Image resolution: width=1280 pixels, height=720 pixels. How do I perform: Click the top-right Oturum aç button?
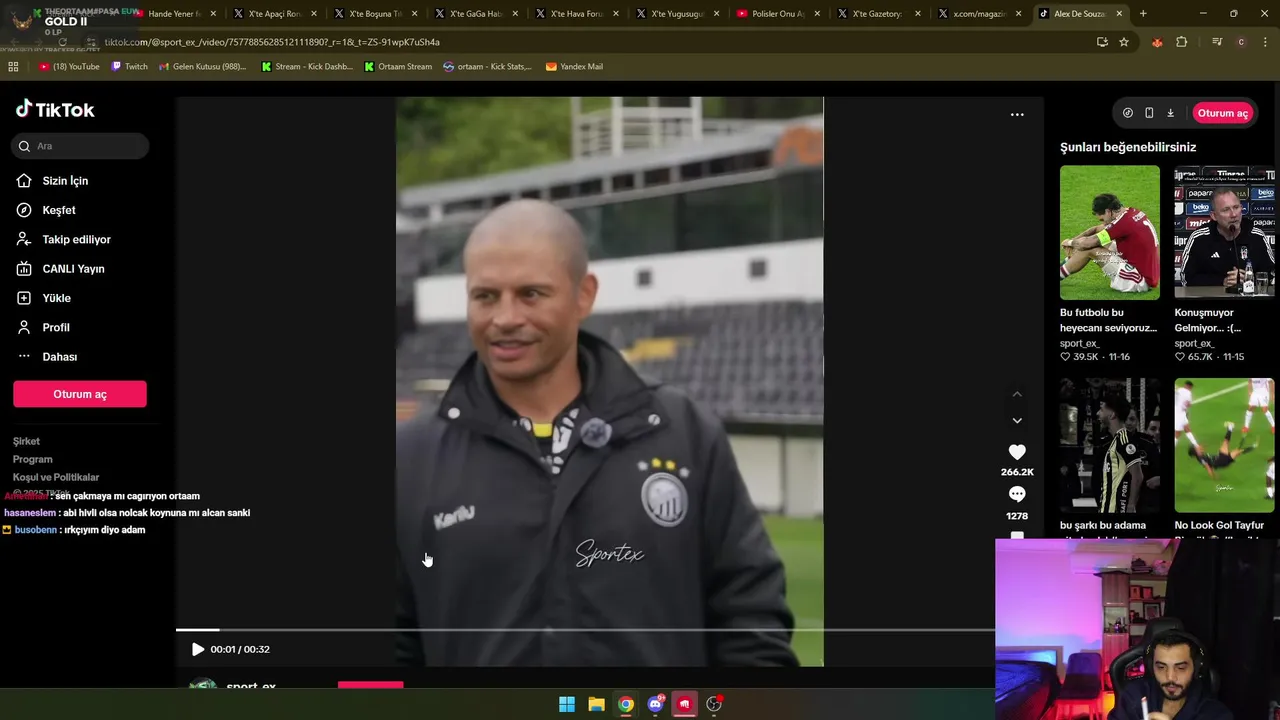[1223, 113]
